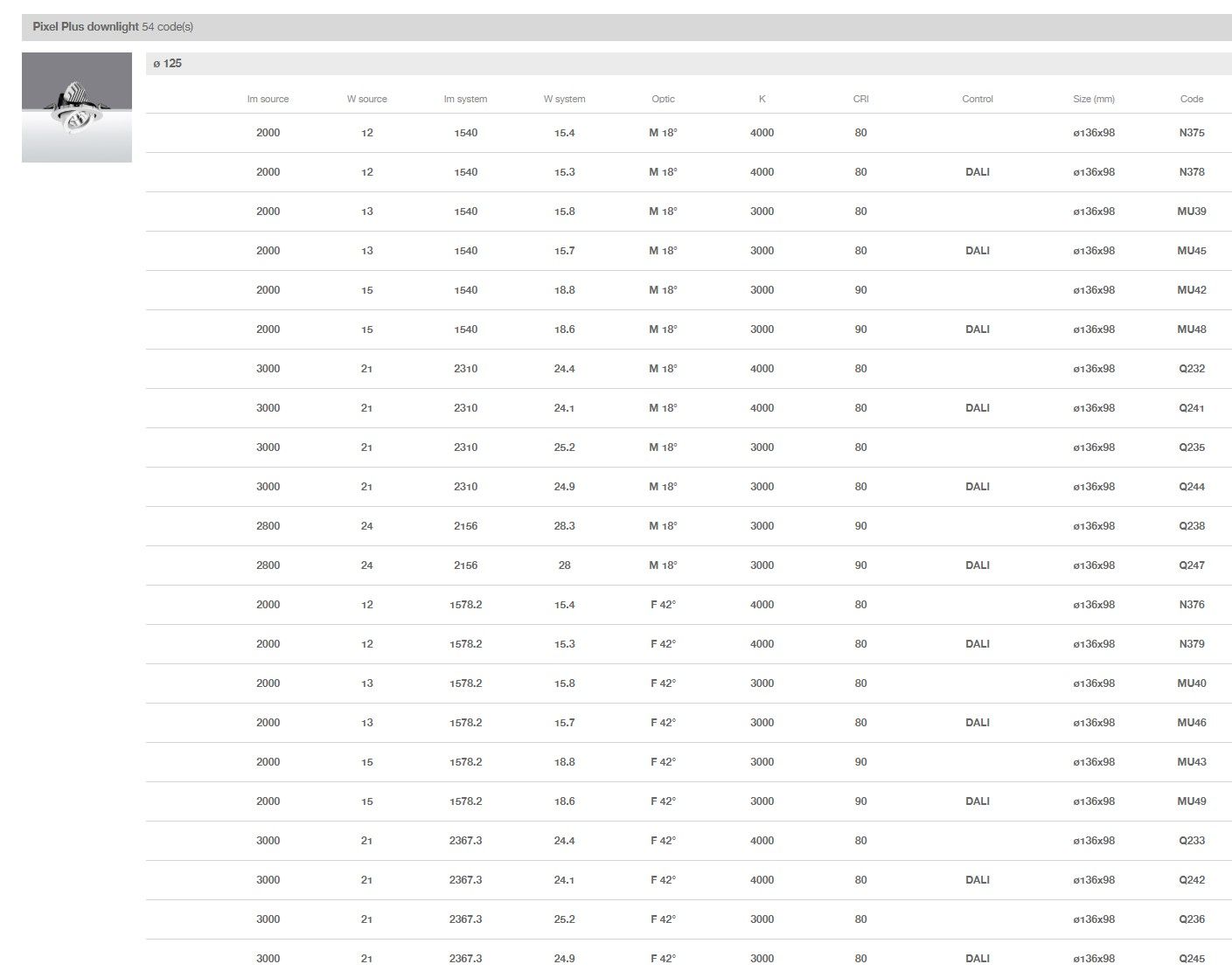Click the Control column header
The width and height of the screenshot is (1232, 971).
pyautogui.click(x=977, y=100)
